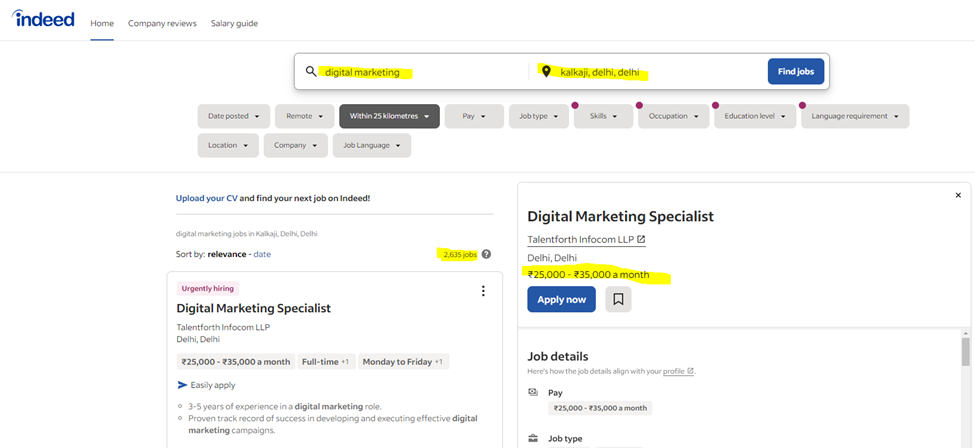Click the job details panel scrollbar
This screenshot has height=448, width=975.
(965, 352)
